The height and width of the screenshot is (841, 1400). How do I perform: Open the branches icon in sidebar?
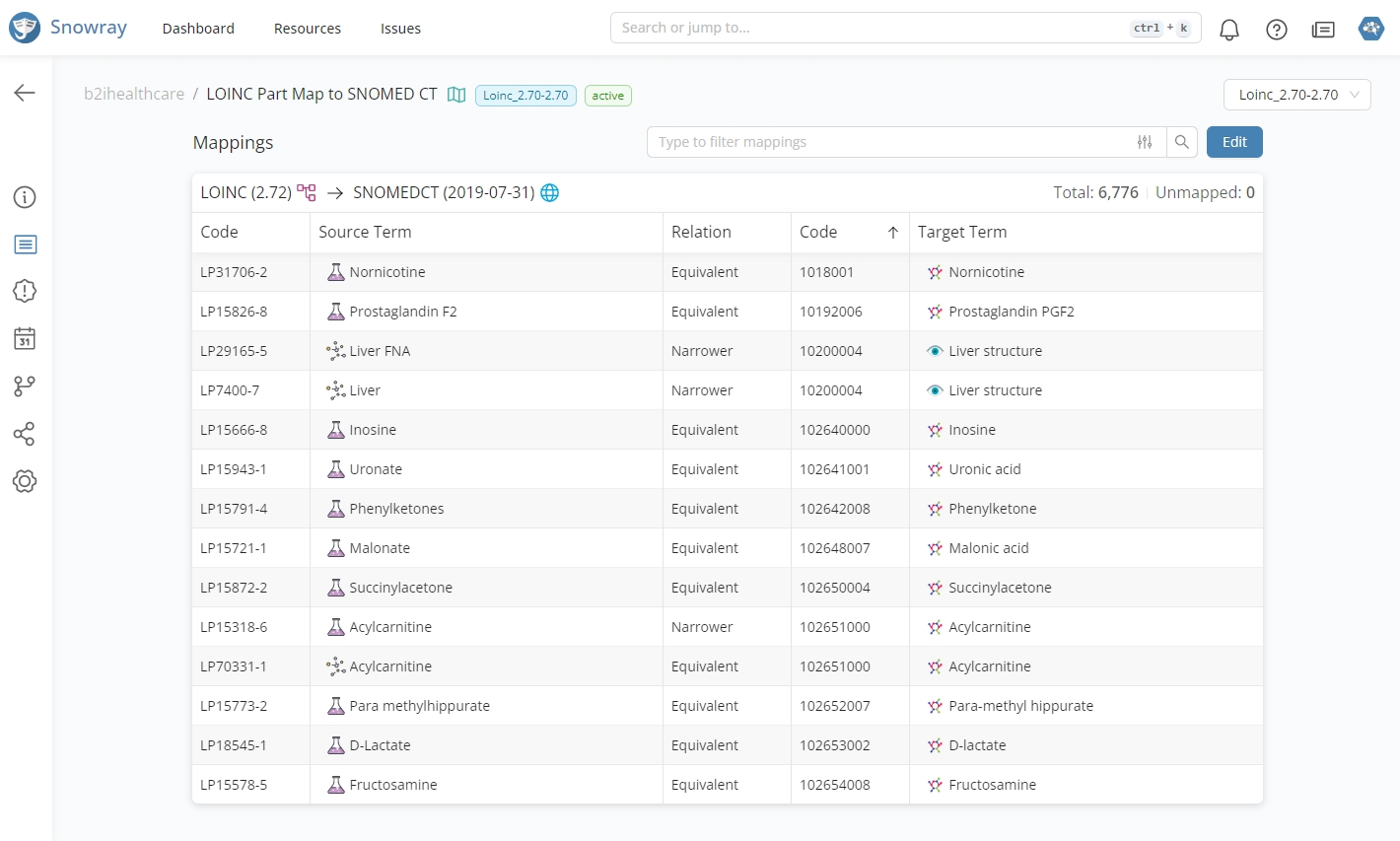tap(25, 386)
